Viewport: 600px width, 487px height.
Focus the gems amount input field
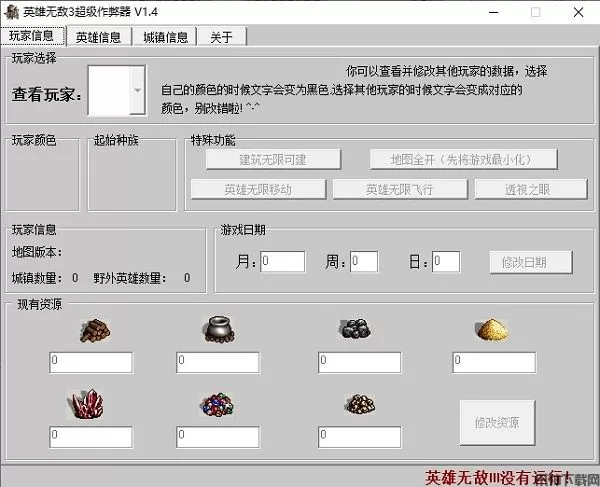[x=218, y=437]
